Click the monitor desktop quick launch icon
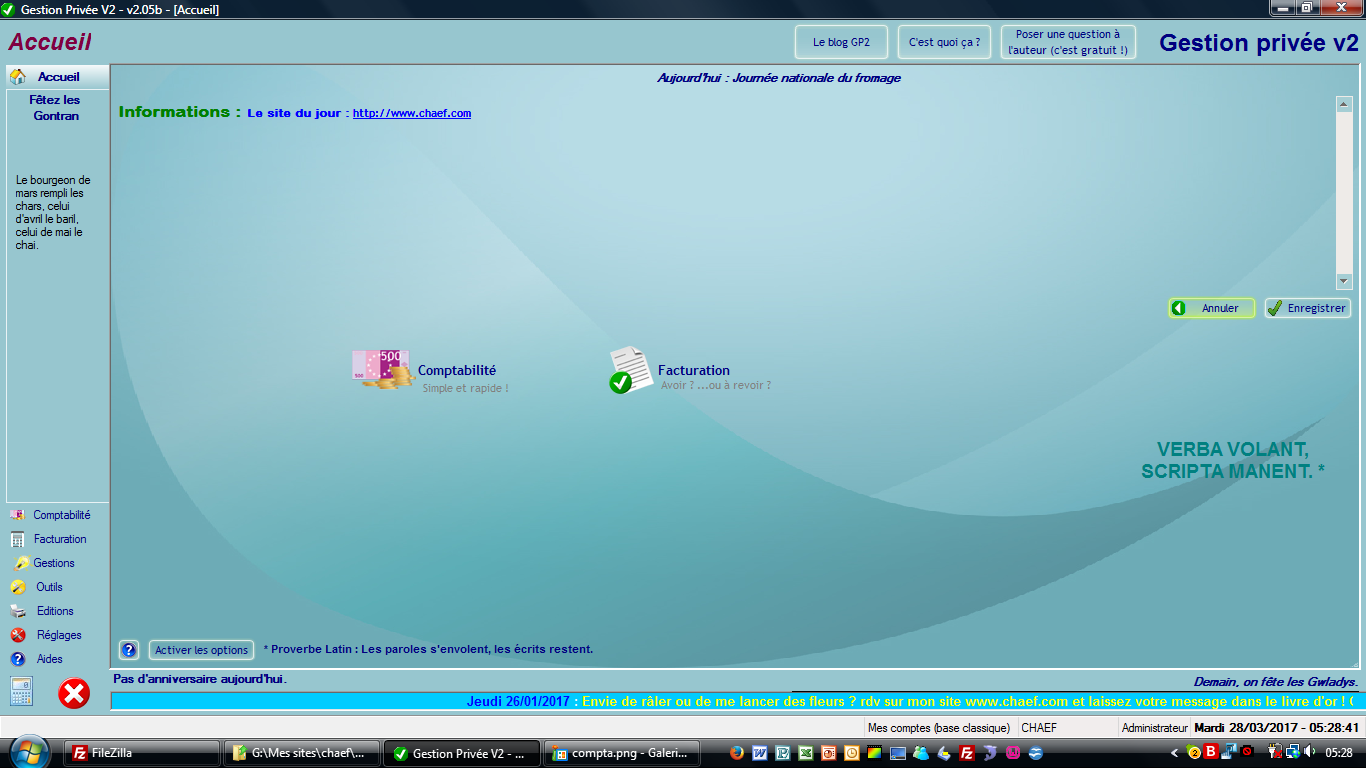 898,753
